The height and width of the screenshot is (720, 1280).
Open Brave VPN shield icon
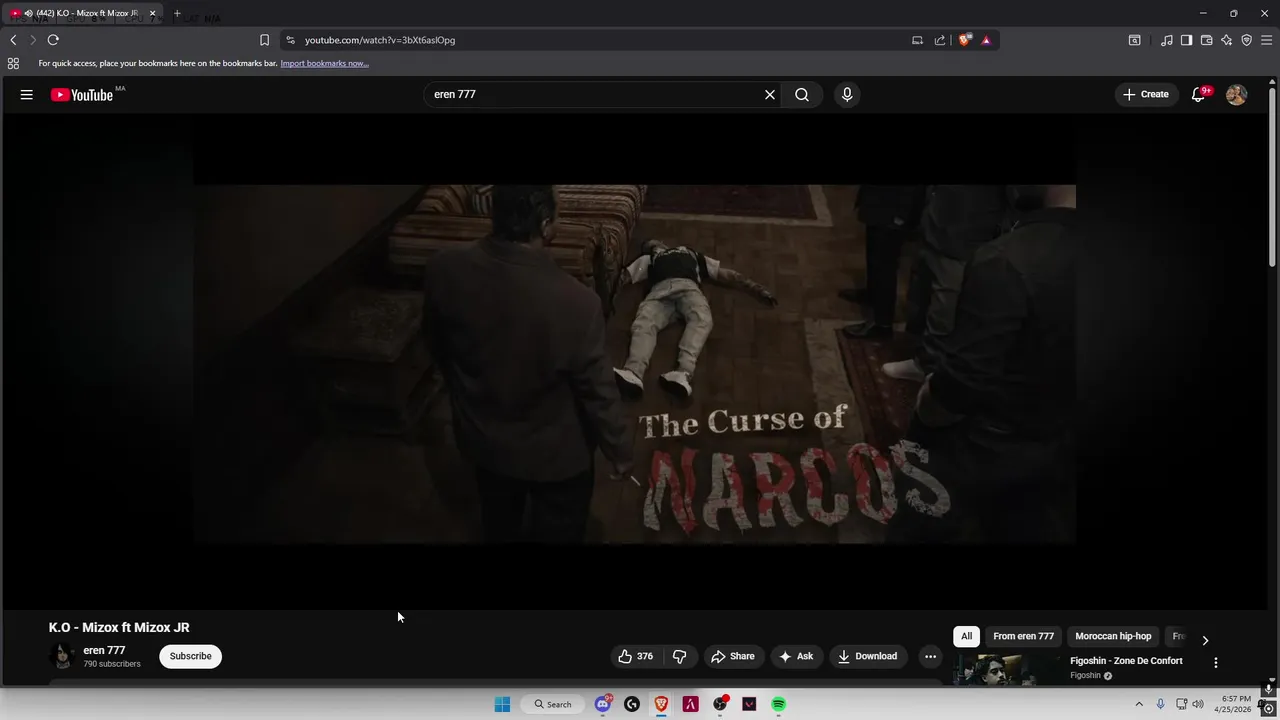(x=1246, y=40)
